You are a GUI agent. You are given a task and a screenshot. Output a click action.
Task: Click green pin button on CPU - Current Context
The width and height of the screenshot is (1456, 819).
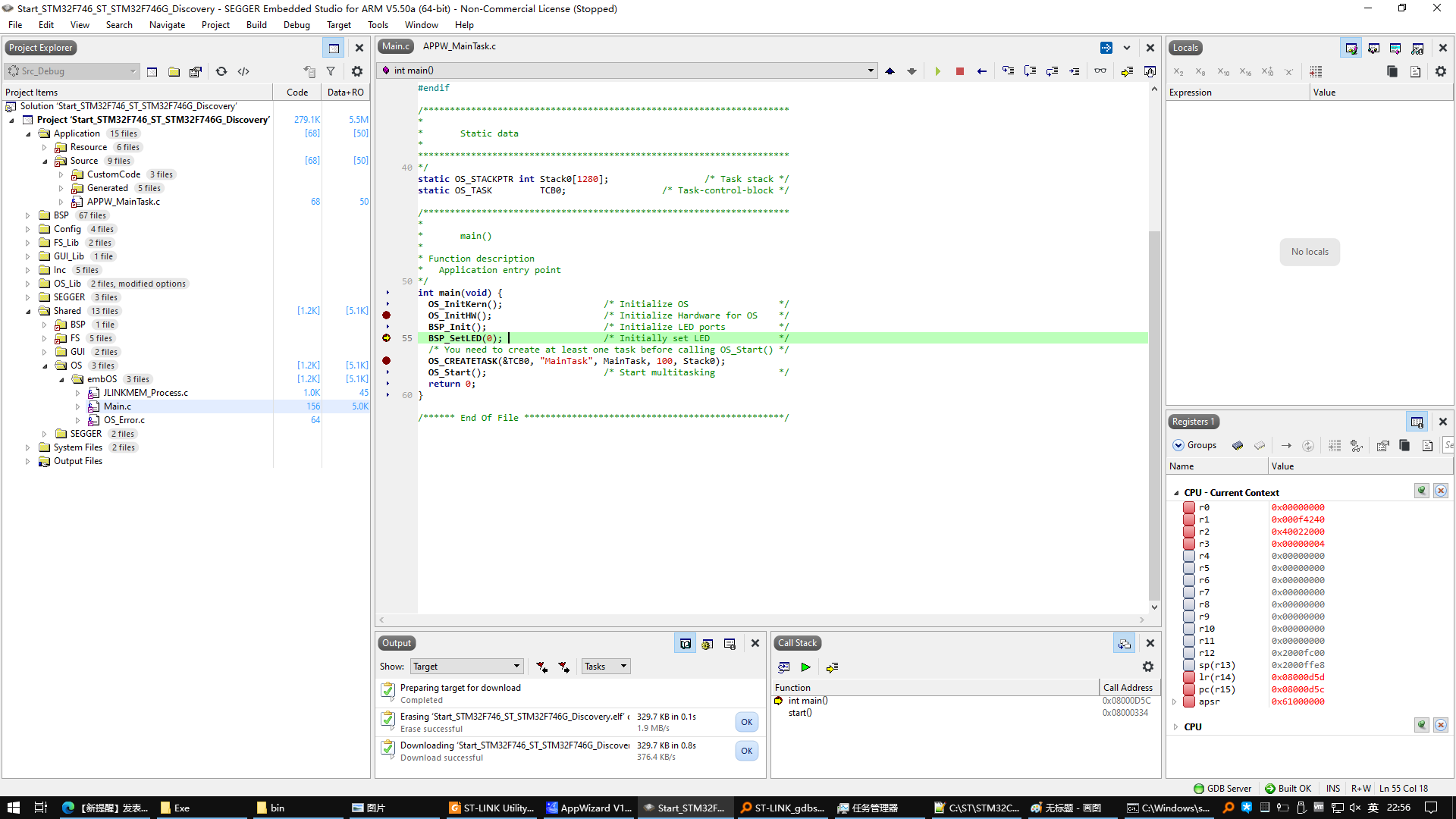[x=1422, y=491]
